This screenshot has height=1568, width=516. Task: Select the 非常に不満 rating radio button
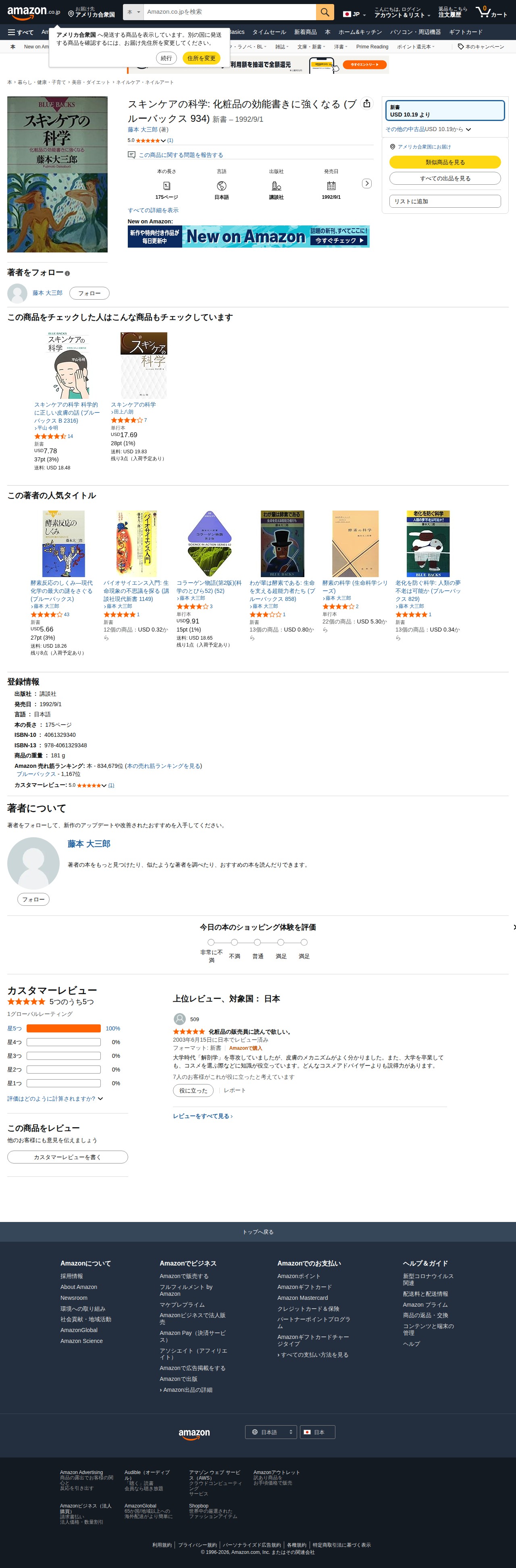[211, 942]
